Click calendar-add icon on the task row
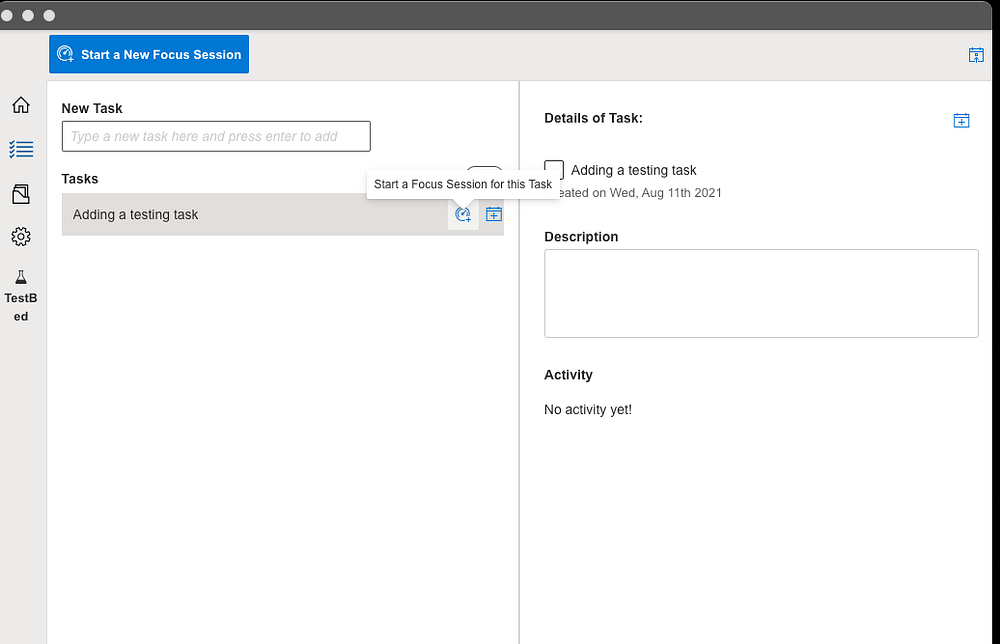 [494, 214]
